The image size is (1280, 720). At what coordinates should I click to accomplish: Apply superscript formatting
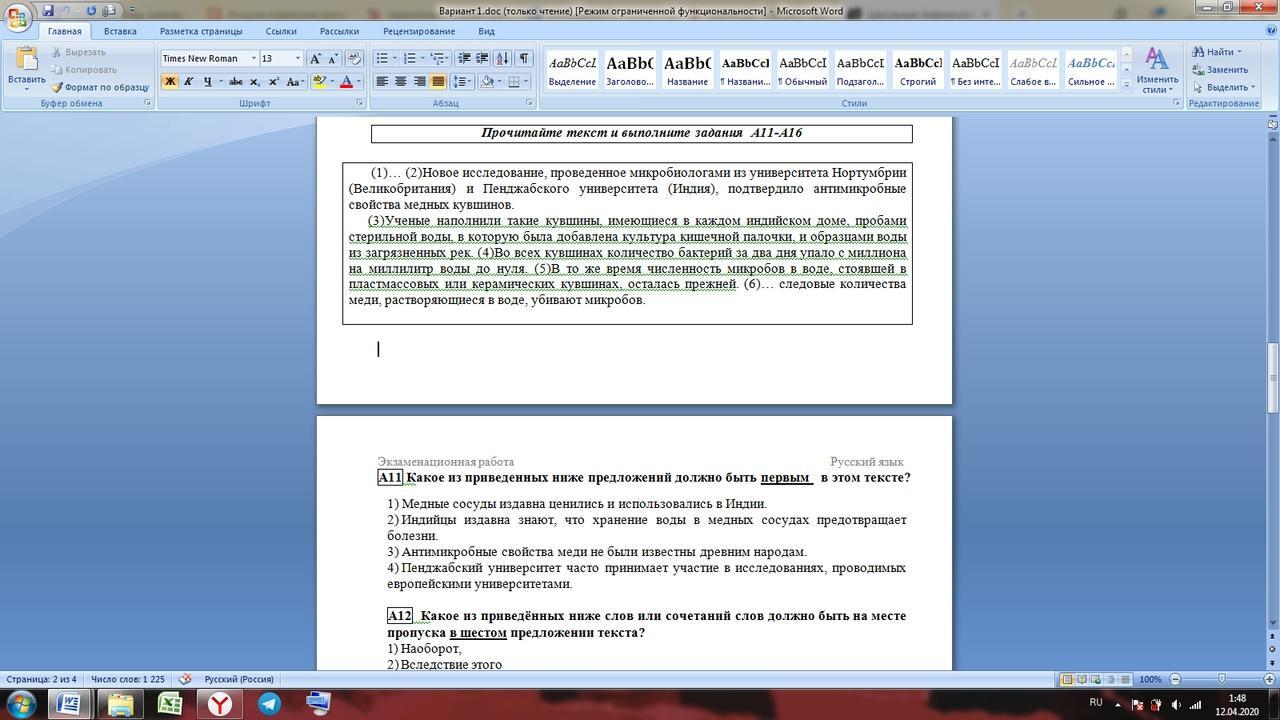pyautogui.click(x=273, y=82)
